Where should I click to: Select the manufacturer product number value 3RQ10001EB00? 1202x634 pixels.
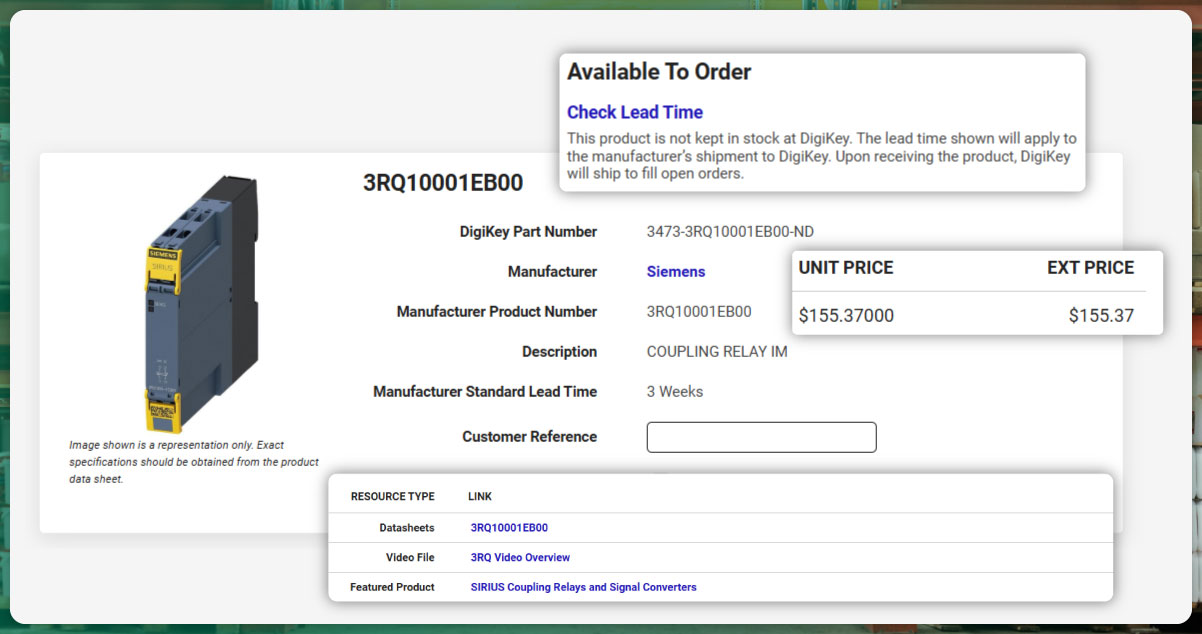point(699,312)
